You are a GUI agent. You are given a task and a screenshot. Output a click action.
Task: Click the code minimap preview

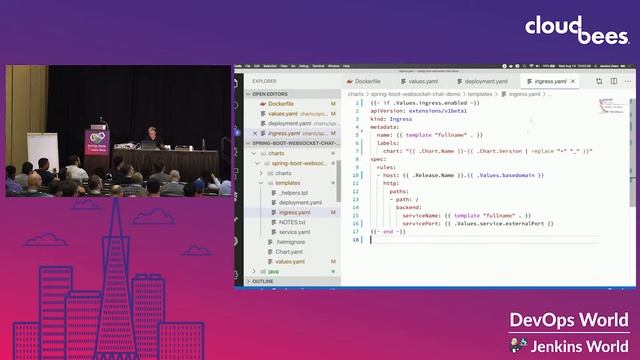(x=611, y=106)
